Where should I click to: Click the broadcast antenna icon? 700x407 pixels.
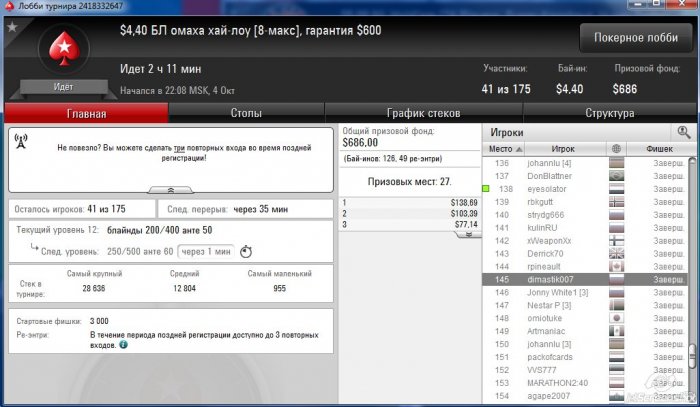coord(21,141)
